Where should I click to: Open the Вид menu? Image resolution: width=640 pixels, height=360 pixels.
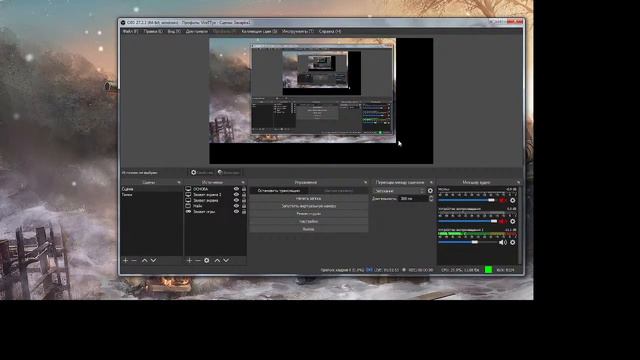click(x=174, y=31)
